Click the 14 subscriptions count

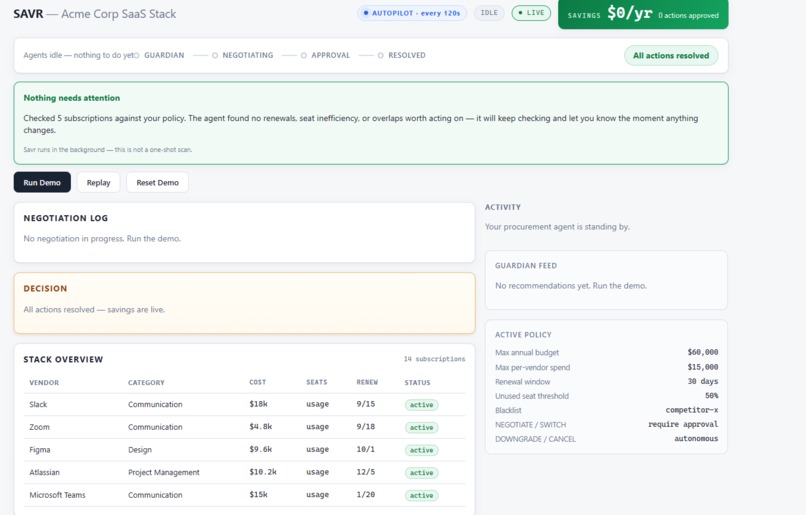pyautogui.click(x=434, y=359)
